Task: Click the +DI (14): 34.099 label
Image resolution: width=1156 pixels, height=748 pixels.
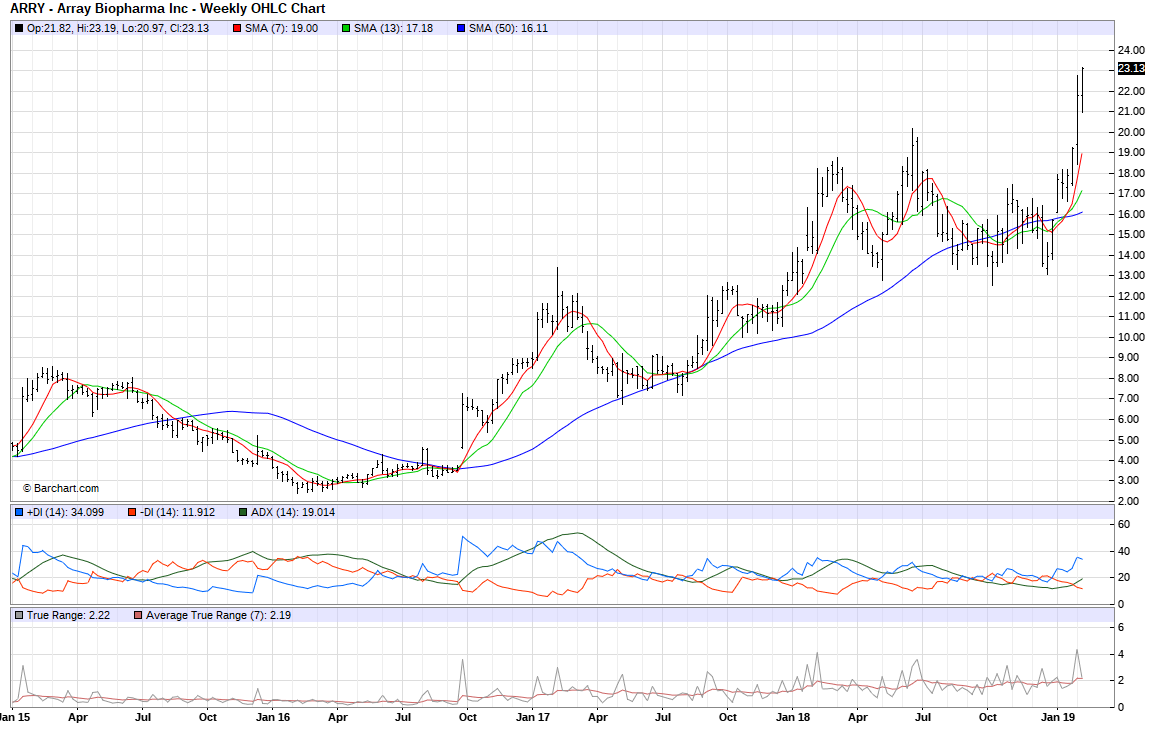Action: coord(66,512)
